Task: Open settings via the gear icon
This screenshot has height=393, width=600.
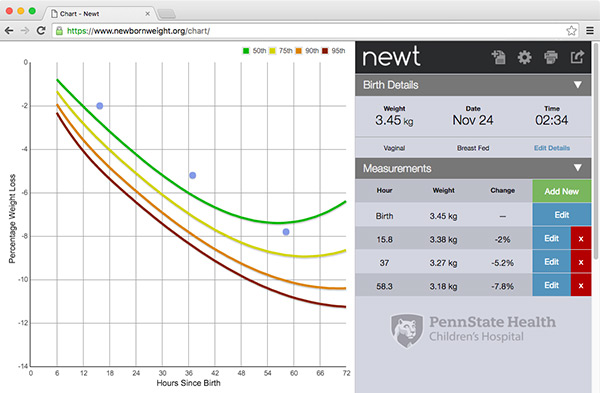Action: point(524,57)
